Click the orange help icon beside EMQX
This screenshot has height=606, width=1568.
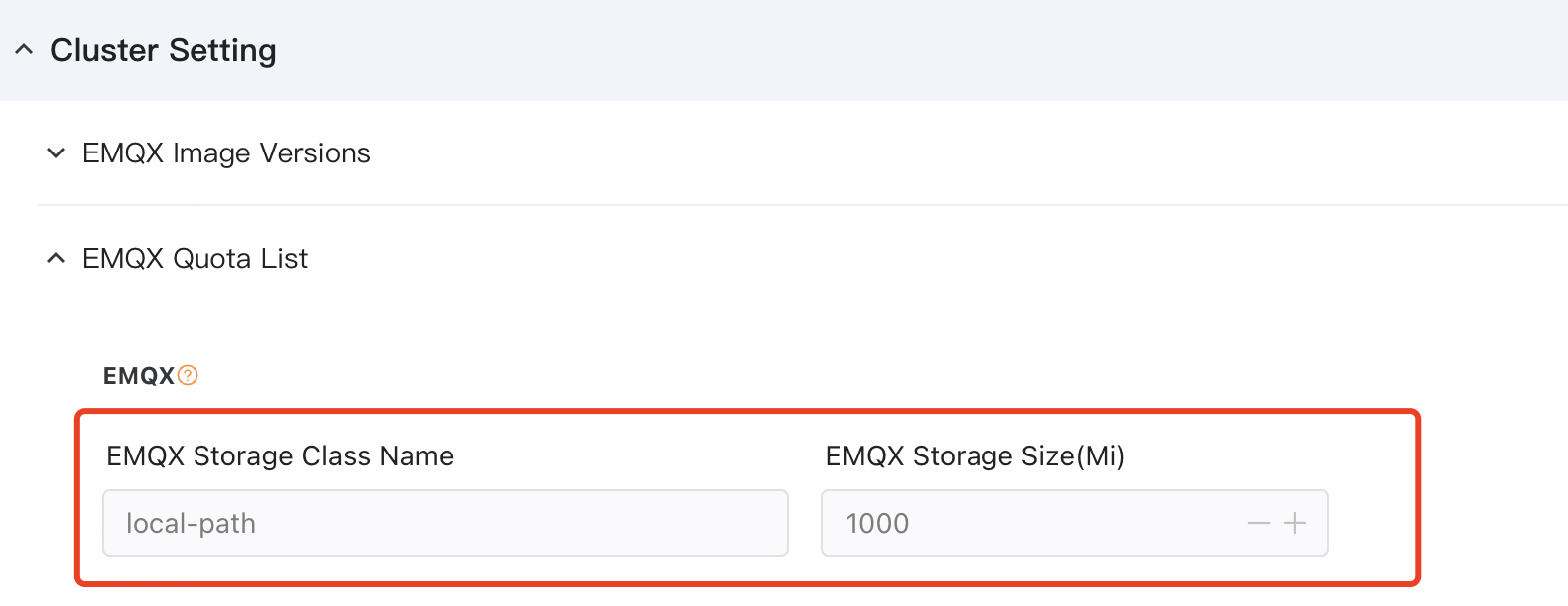click(x=188, y=375)
